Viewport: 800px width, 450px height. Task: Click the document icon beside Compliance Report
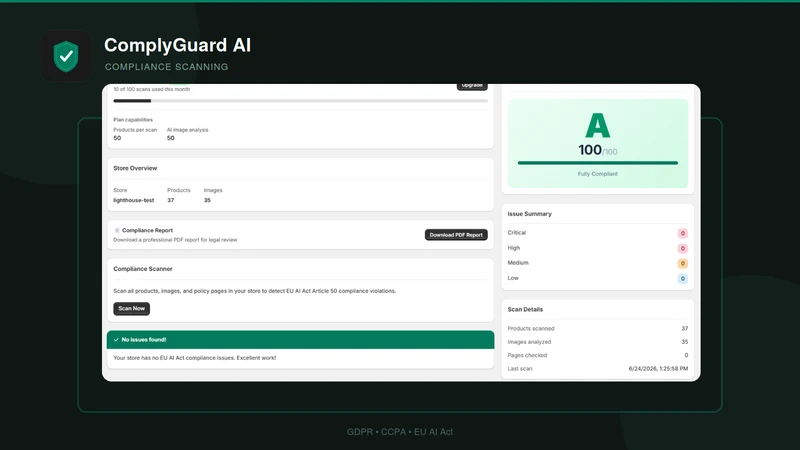[117, 230]
